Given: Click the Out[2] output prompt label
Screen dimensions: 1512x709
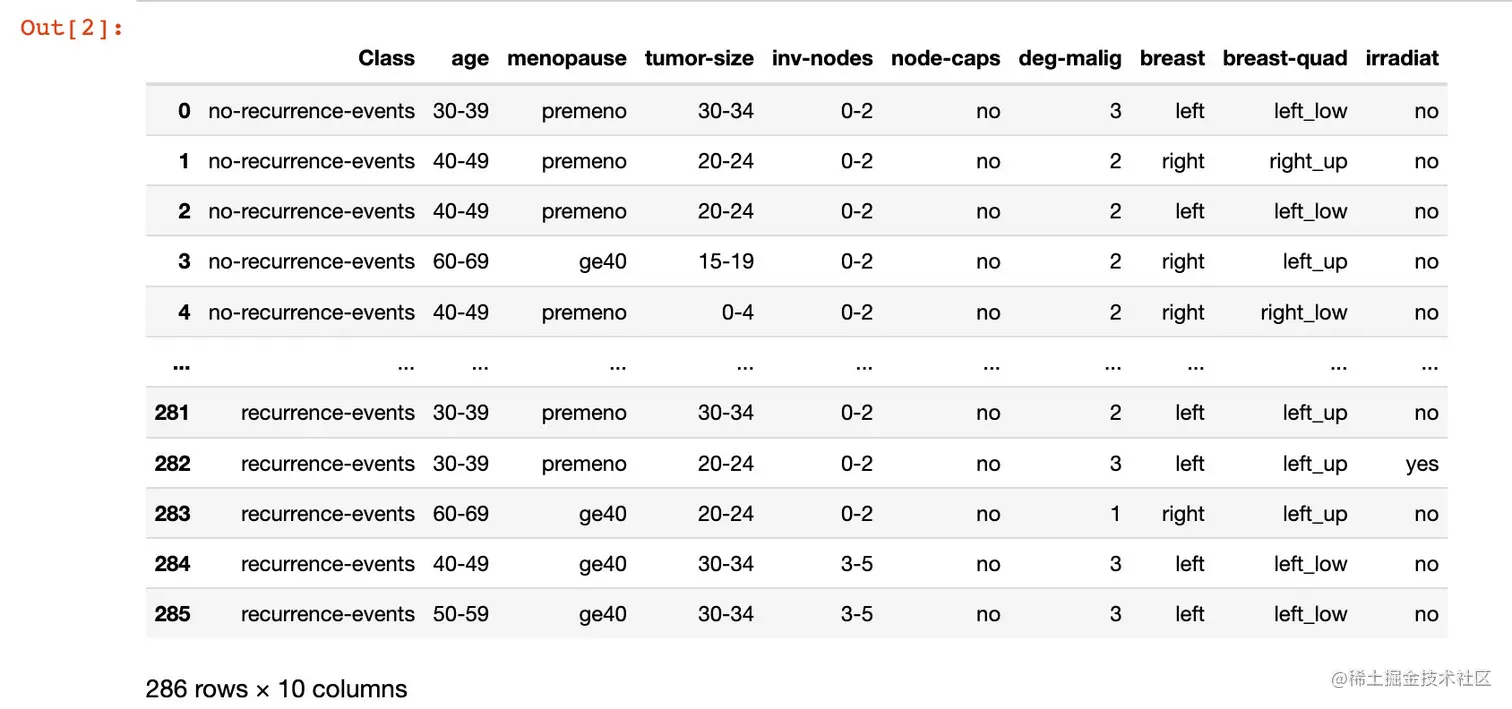Looking at the screenshot, I should (72, 28).
